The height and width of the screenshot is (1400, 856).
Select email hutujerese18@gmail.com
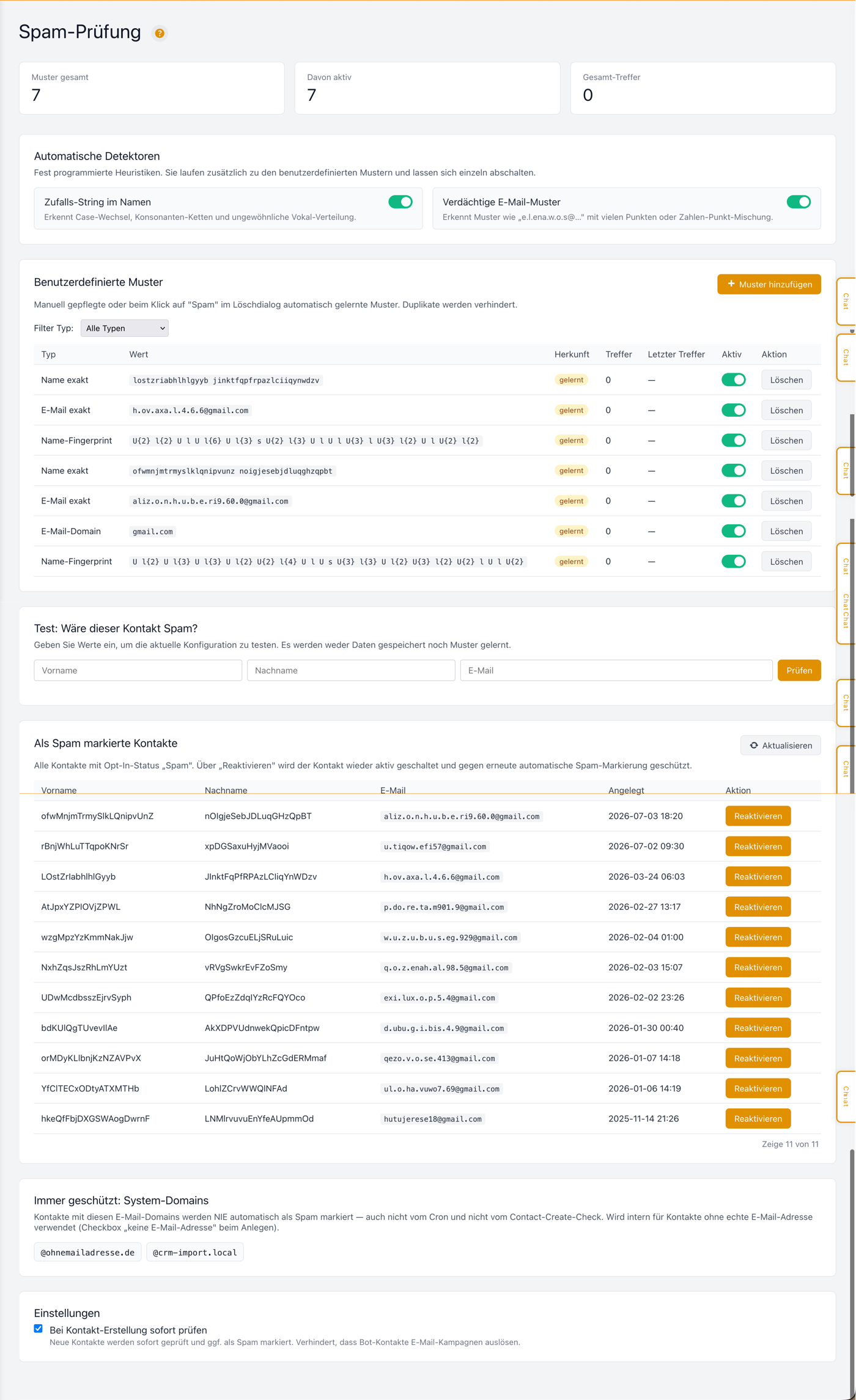pyautogui.click(x=432, y=1119)
